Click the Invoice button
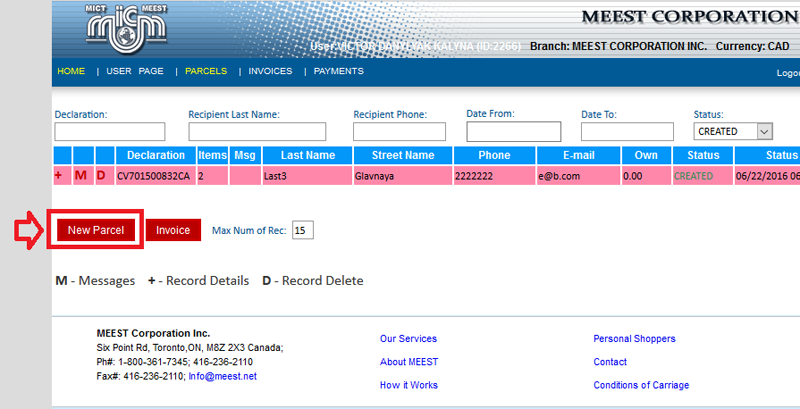 click(x=173, y=230)
